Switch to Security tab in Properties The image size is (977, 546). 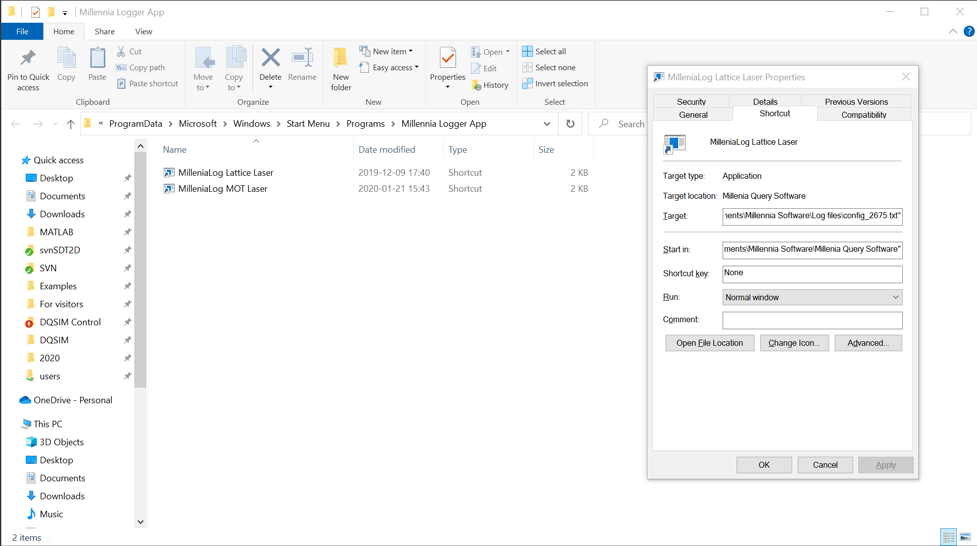coord(691,102)
